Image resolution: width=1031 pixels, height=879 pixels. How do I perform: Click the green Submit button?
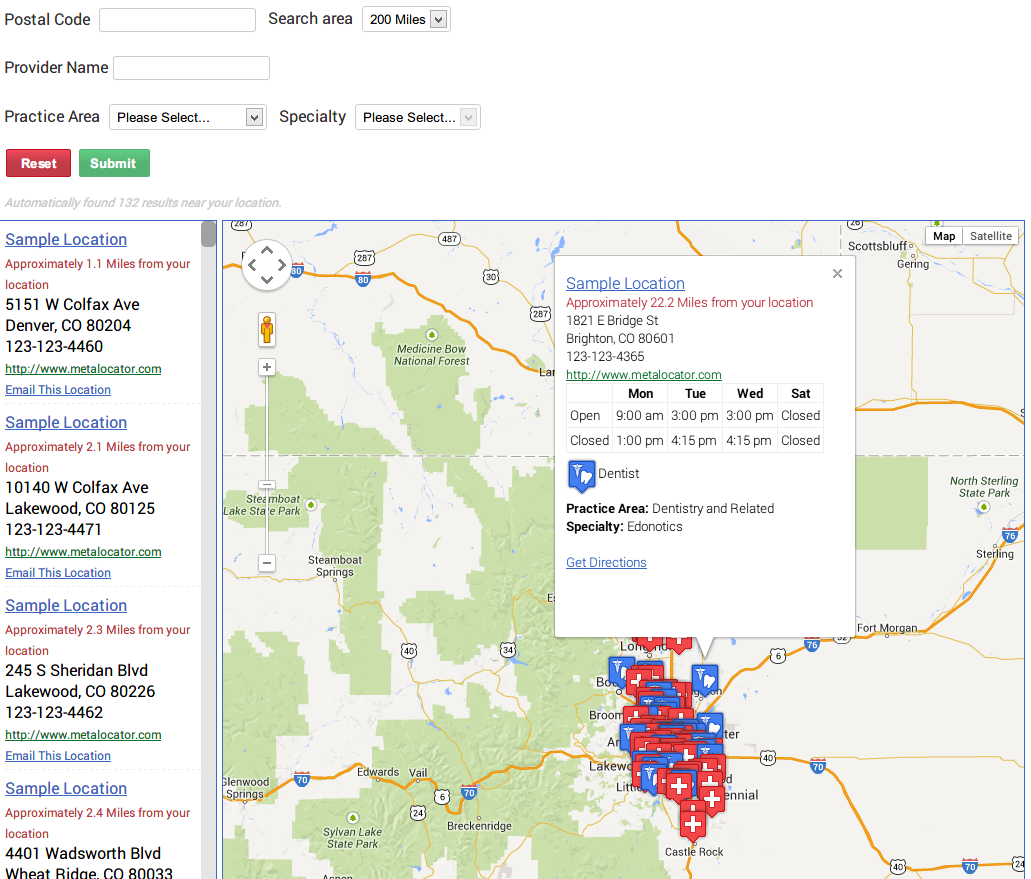(x=114, y=162)
